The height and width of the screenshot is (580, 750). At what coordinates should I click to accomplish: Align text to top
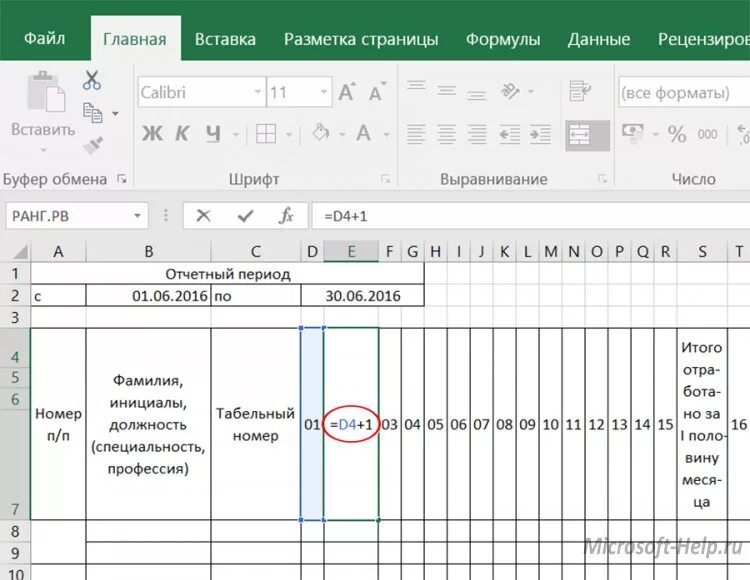coord(416,86)
